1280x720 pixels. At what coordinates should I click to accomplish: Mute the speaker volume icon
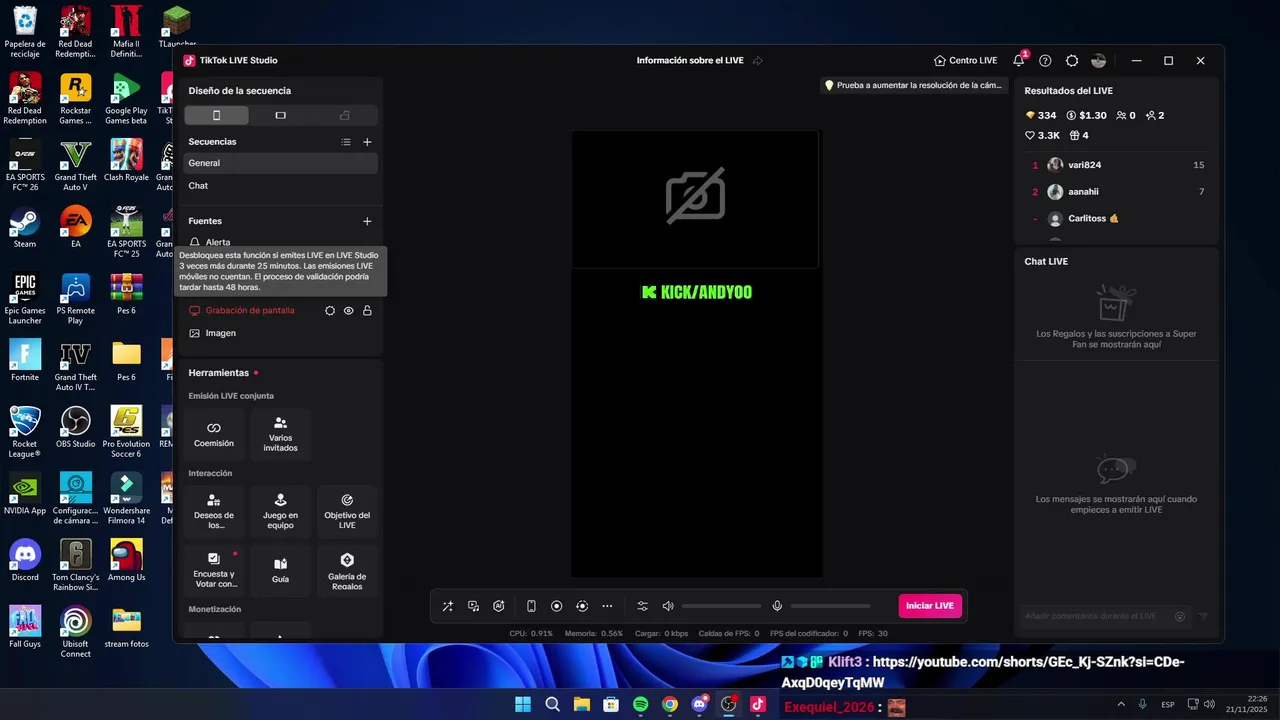pos(668,606)
